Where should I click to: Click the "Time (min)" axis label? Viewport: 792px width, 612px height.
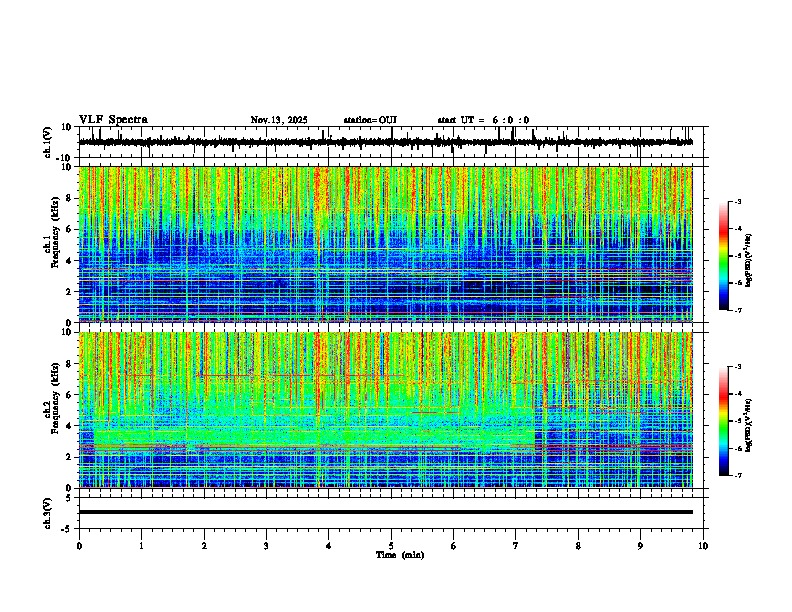click(400, 555)
